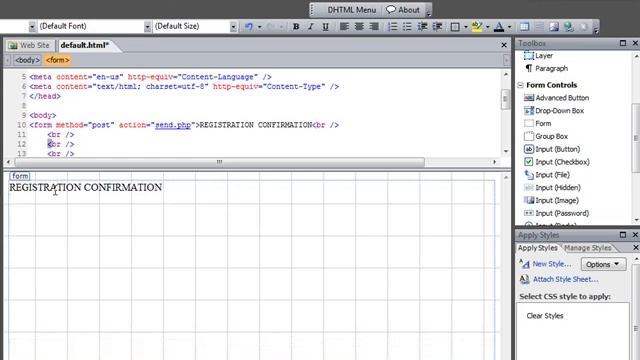Viewport: 640px width, 360px height.
Task: Click the Borders icon
Action: click(455, 27)
